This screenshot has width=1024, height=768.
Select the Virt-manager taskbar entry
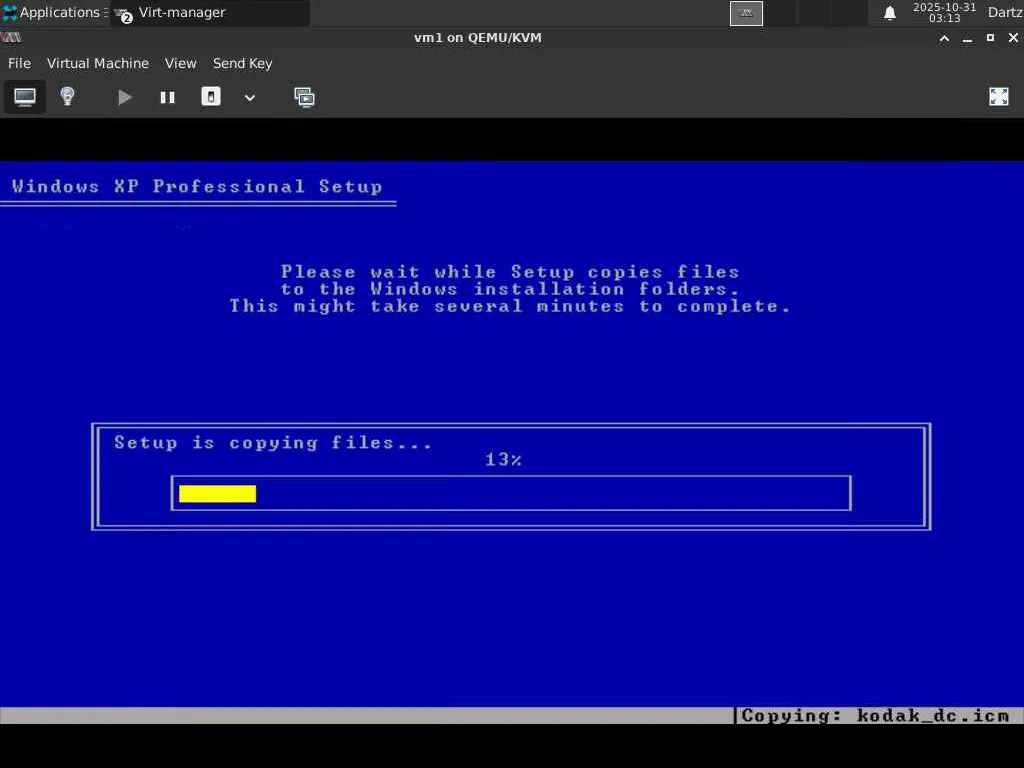pyautogui.click(x=209, y=12)
